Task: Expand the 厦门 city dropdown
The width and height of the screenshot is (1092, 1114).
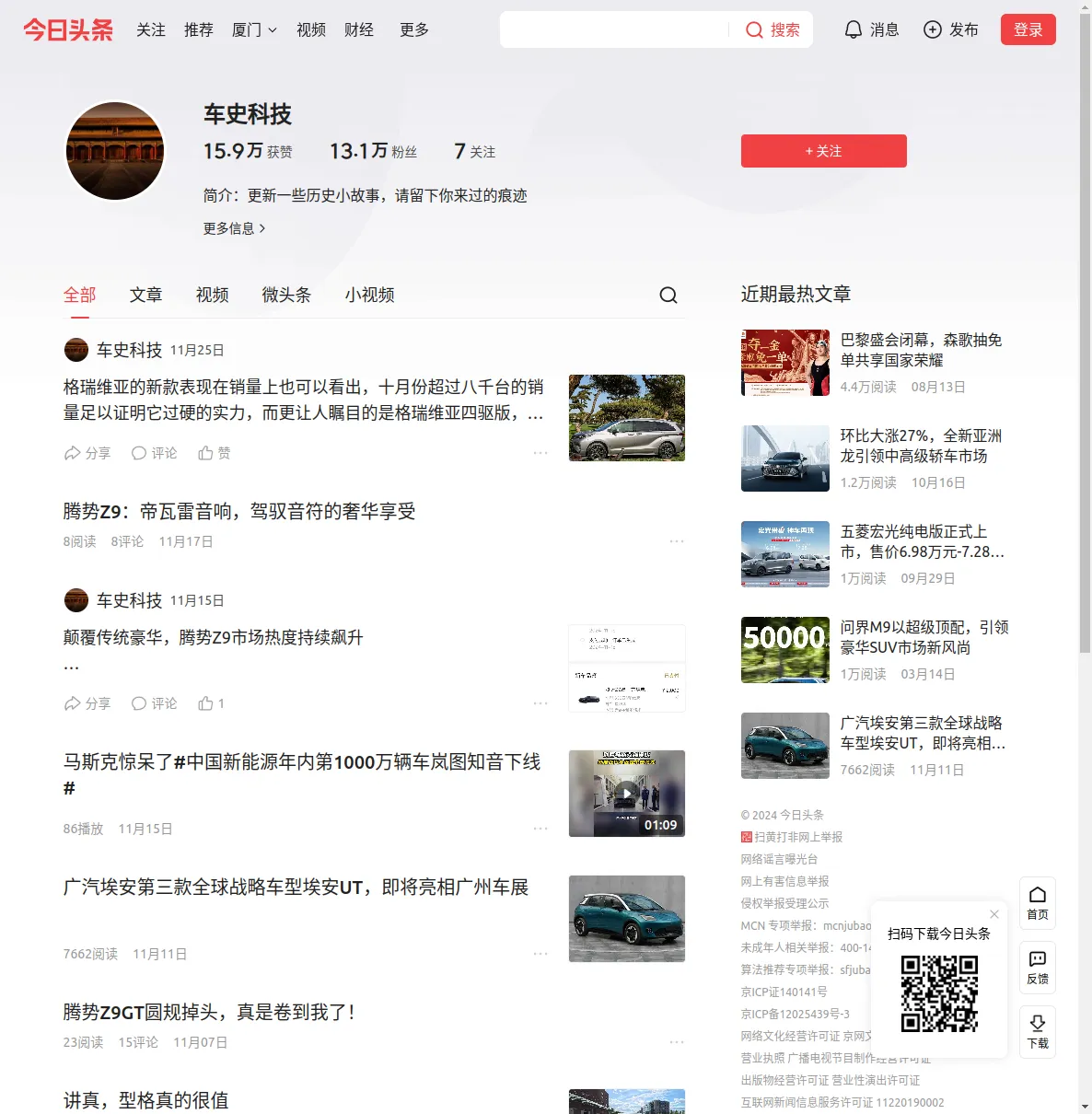Action: (254, 29)
